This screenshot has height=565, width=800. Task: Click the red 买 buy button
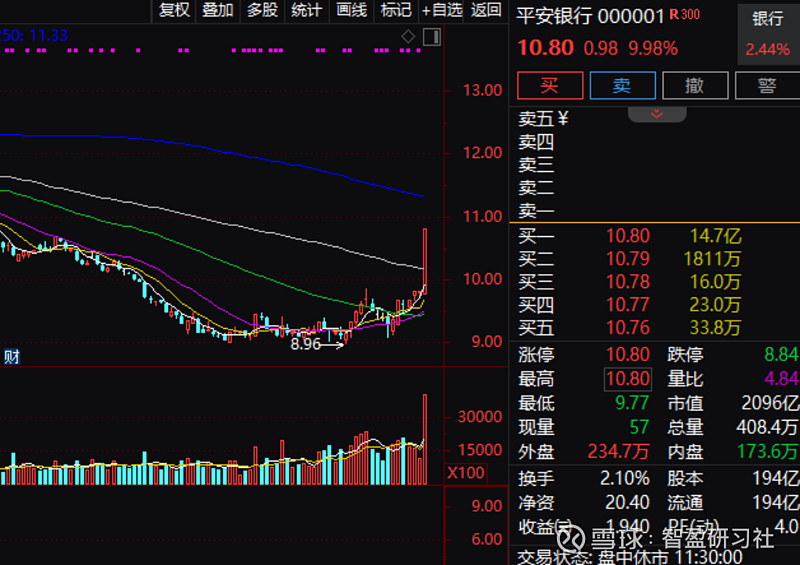[550, 85]
